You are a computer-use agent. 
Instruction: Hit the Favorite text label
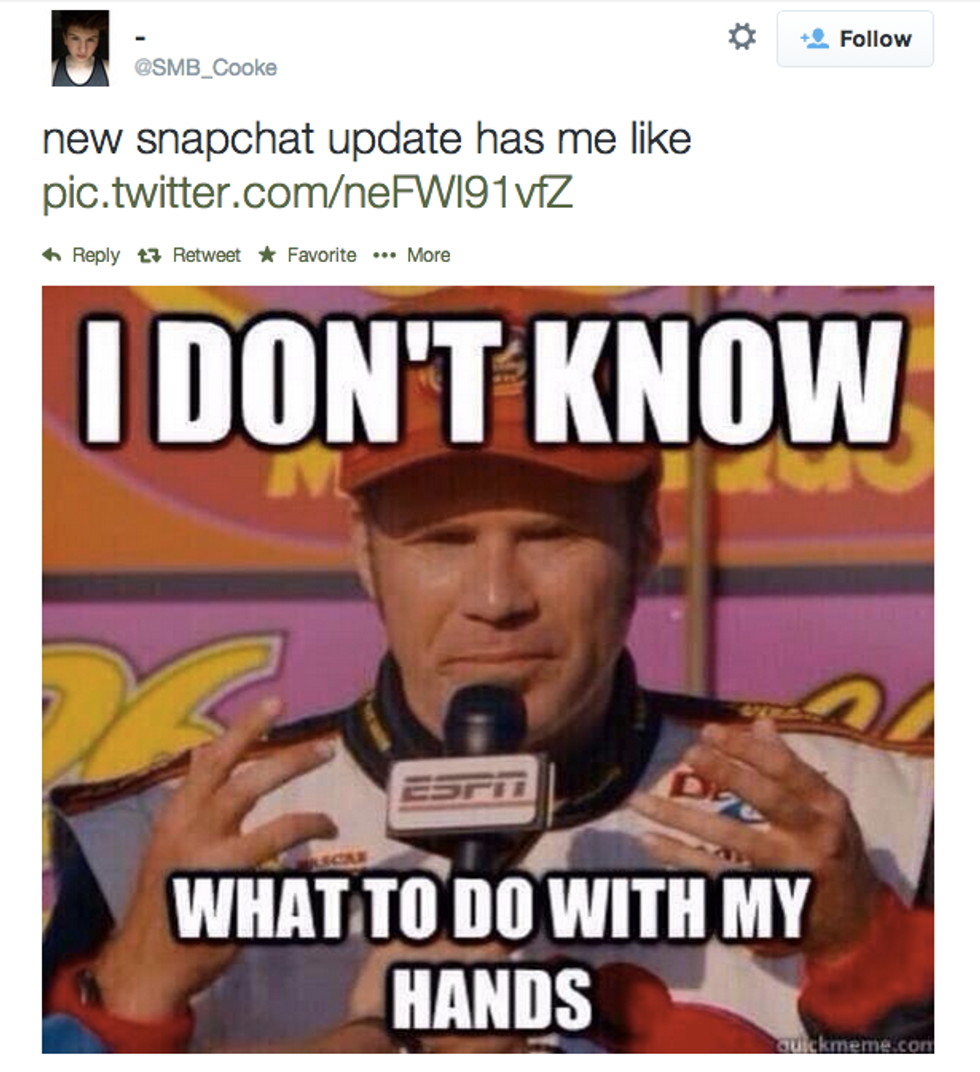321,255
